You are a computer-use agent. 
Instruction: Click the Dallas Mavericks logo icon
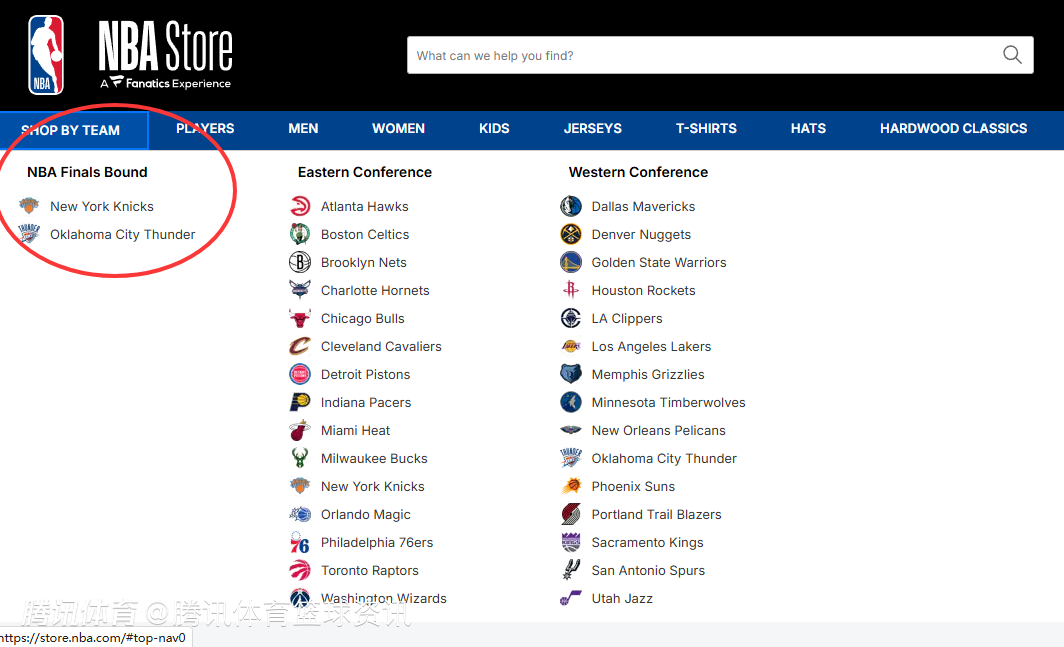click(571, 206)
